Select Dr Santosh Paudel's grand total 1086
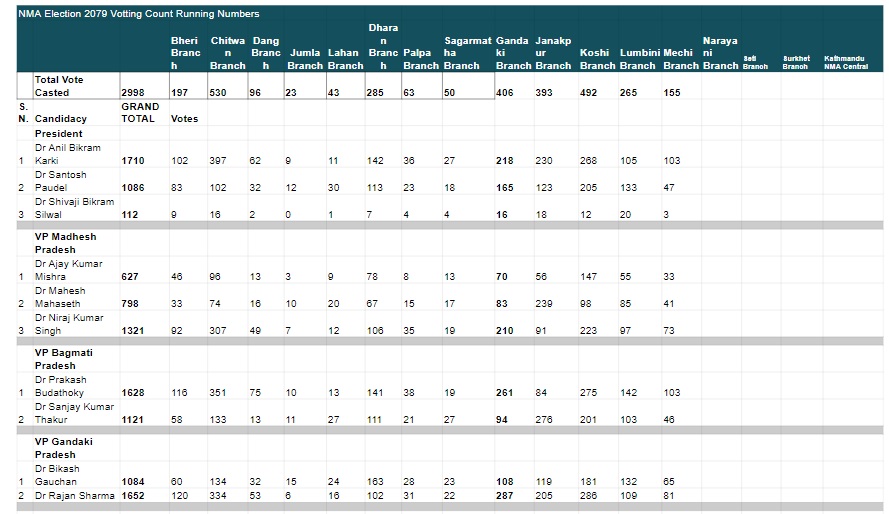Screen dimensions: 889x514 click(x=133, y=187)
